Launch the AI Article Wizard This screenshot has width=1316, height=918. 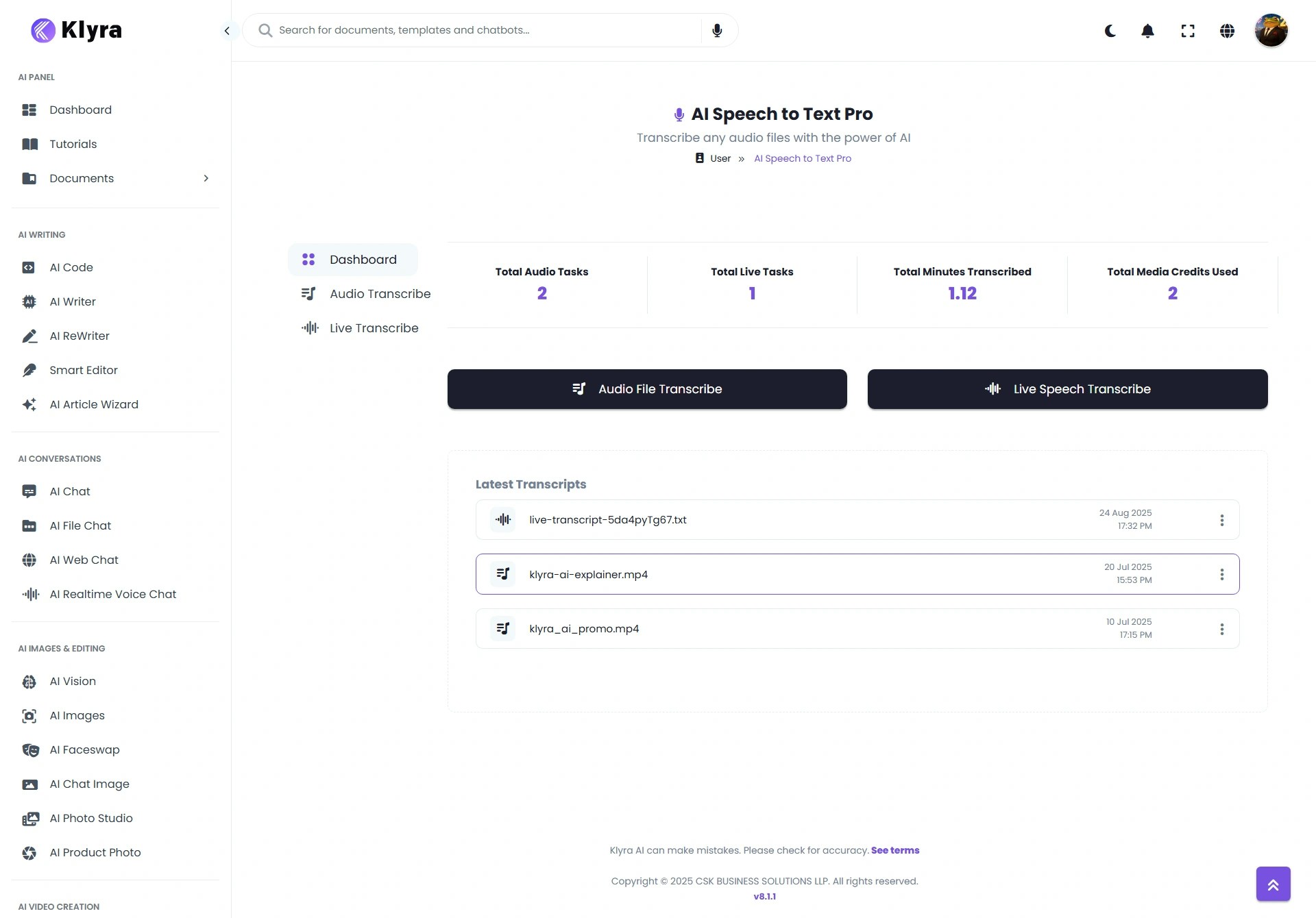[94, 404]
